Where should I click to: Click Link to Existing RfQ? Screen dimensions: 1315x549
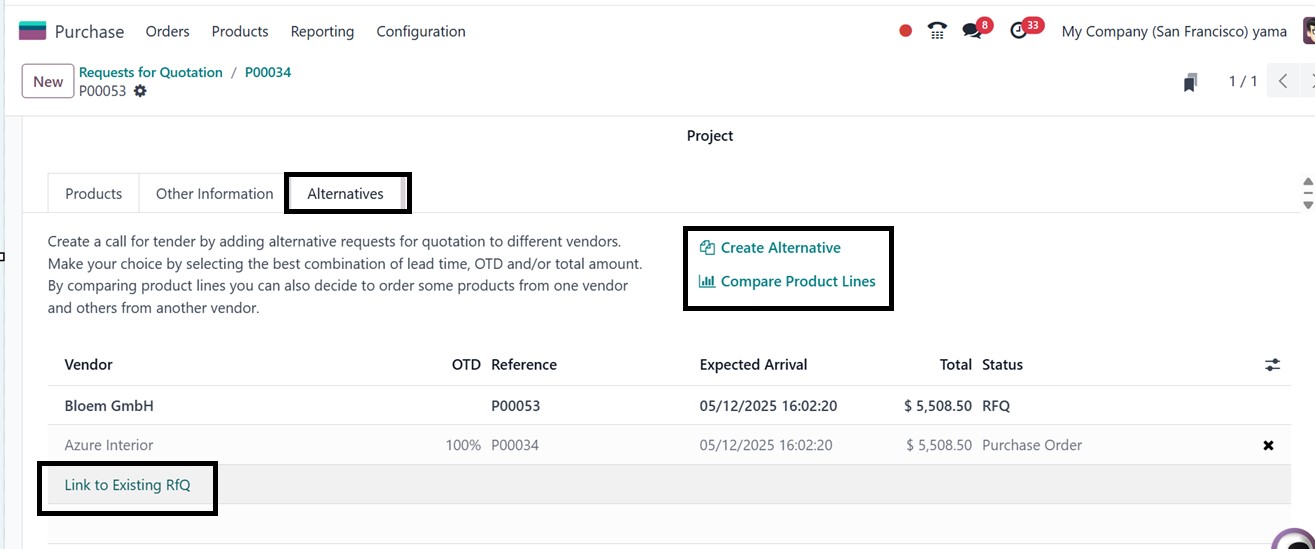click(127, 485)
